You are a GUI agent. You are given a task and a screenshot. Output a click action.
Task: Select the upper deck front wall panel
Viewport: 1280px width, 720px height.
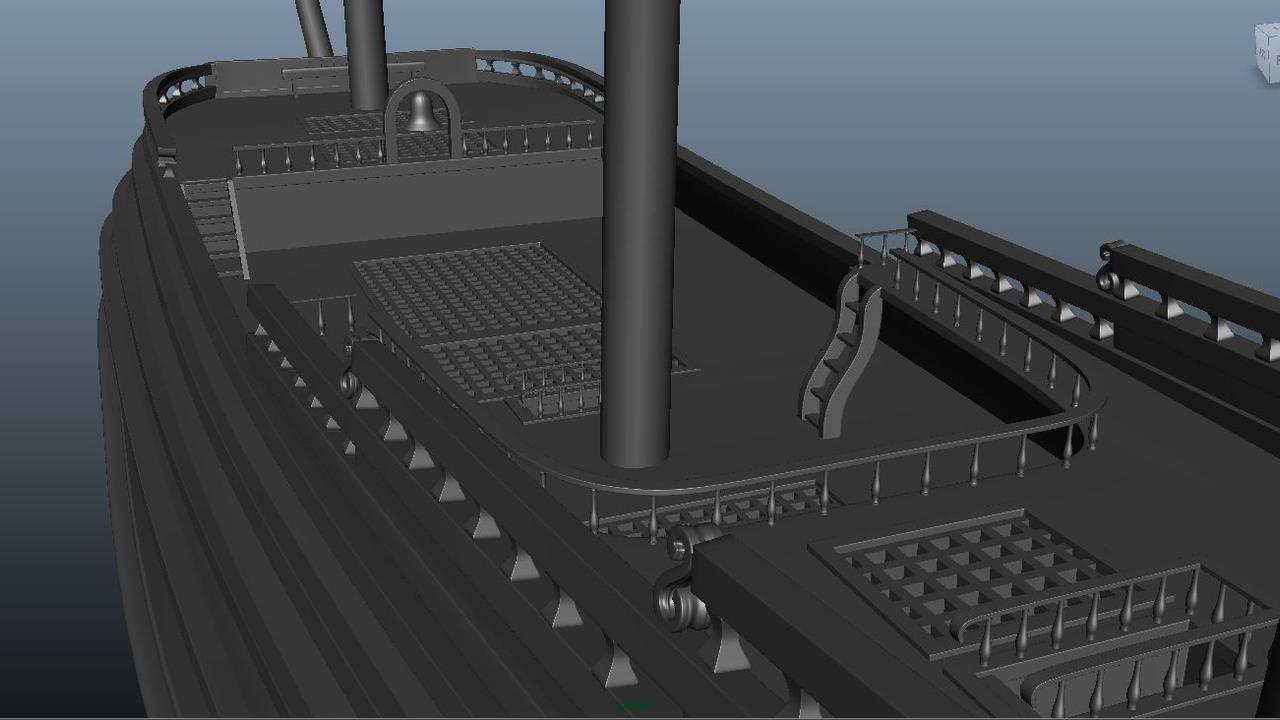400,205
